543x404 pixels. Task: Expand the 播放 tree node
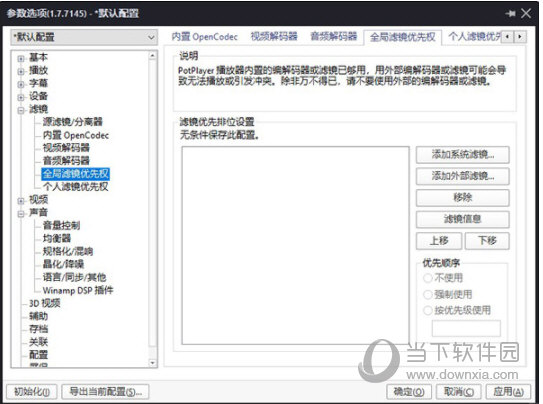[21, 71]
